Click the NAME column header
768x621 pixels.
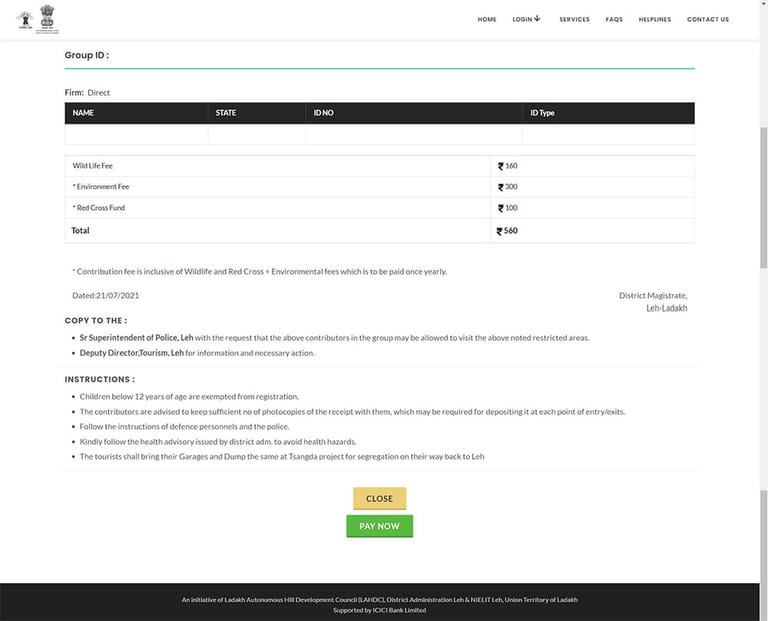[x=83, y=113]
